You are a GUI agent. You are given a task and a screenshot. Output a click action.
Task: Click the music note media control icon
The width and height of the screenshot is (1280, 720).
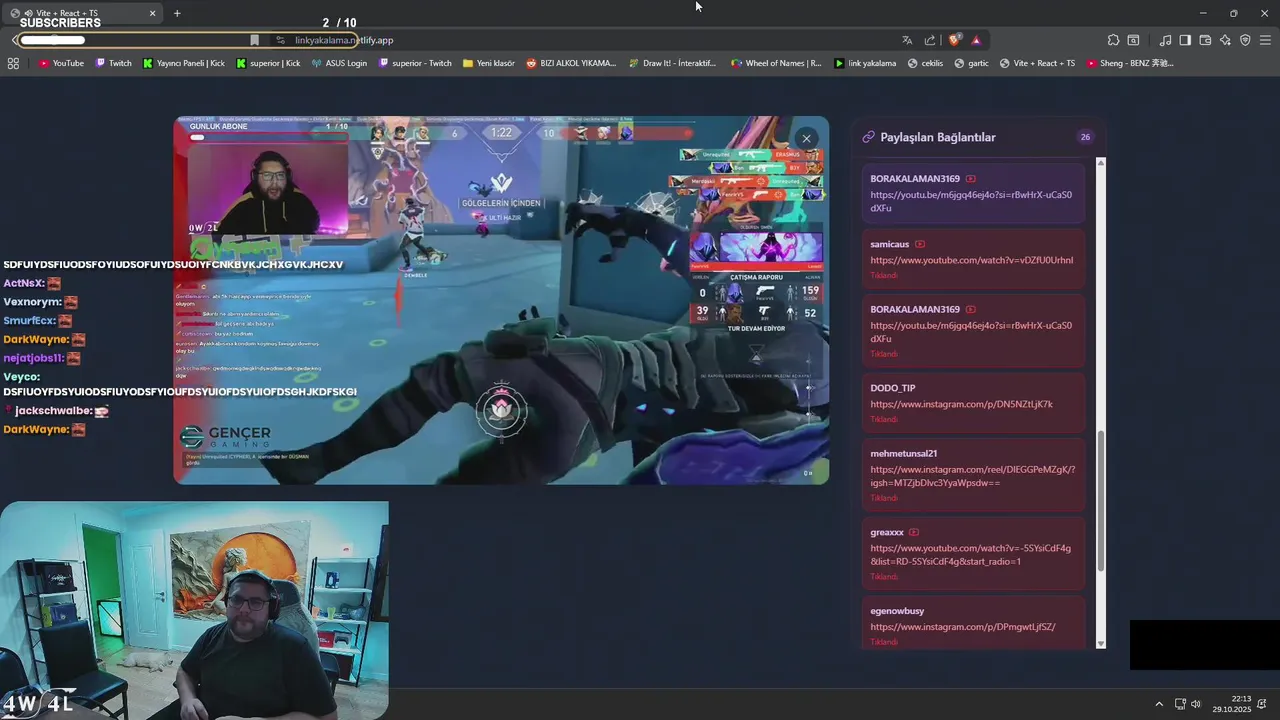(1165, 40)
